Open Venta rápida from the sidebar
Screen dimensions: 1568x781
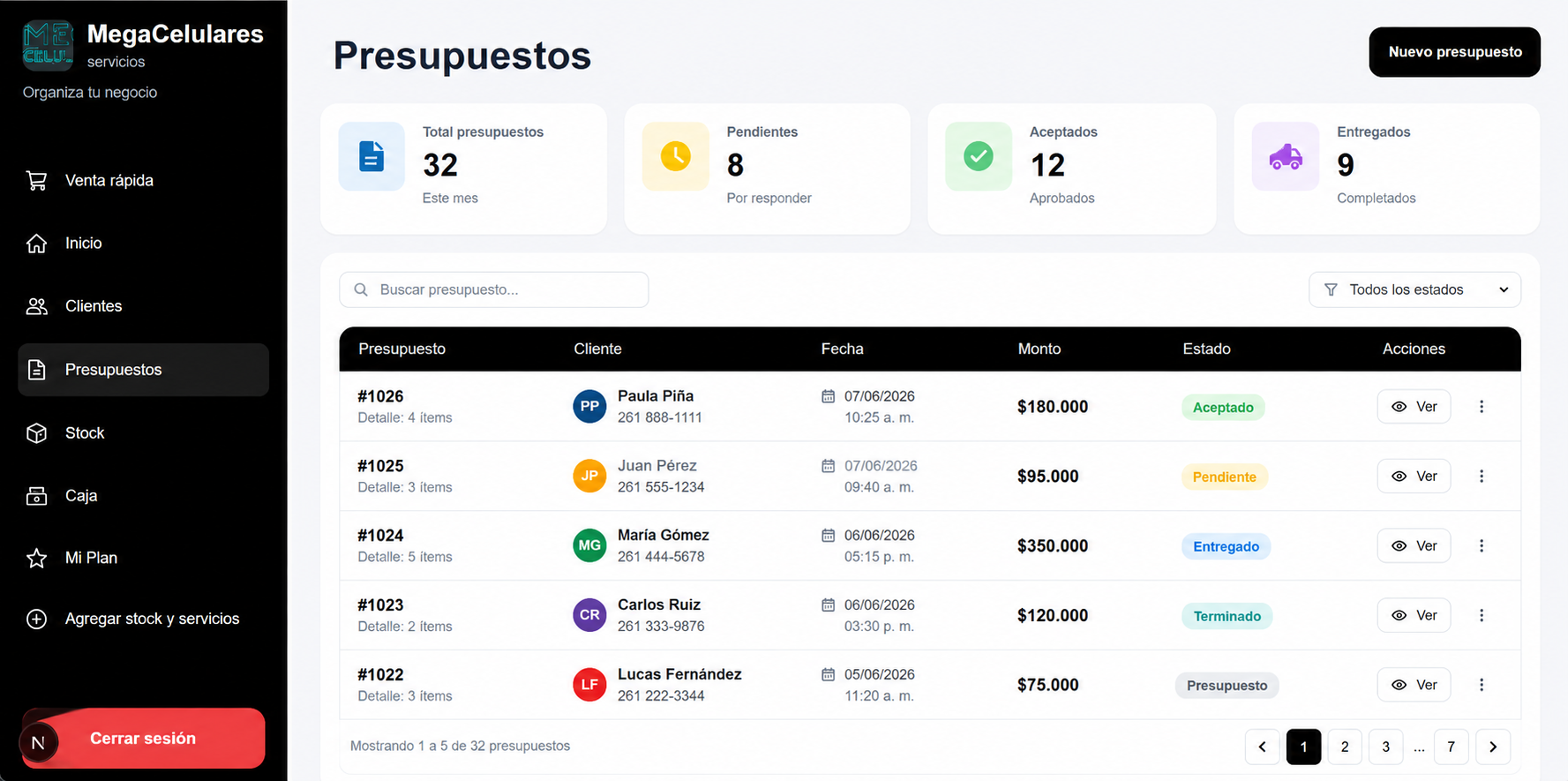[x=143, y=181]
